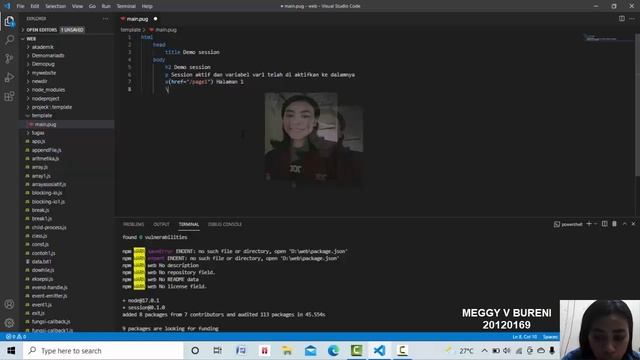This screenshot has width=640, height=360.
Task: Collapse the template folder
Action: 42,116
